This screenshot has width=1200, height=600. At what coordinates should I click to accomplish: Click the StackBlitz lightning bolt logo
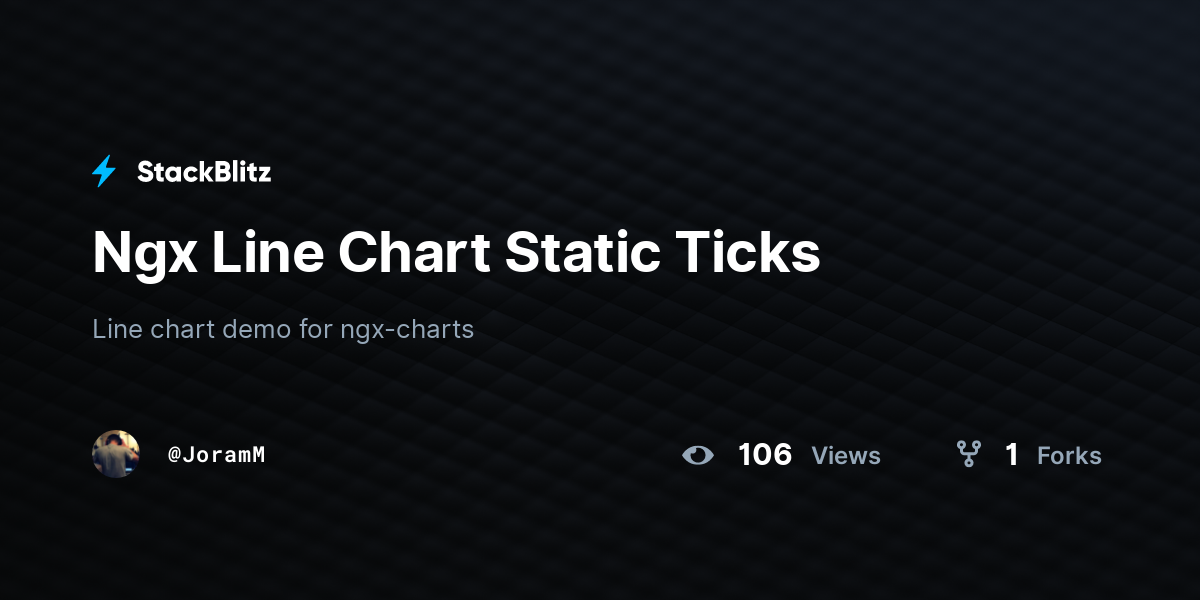[104, 172]
